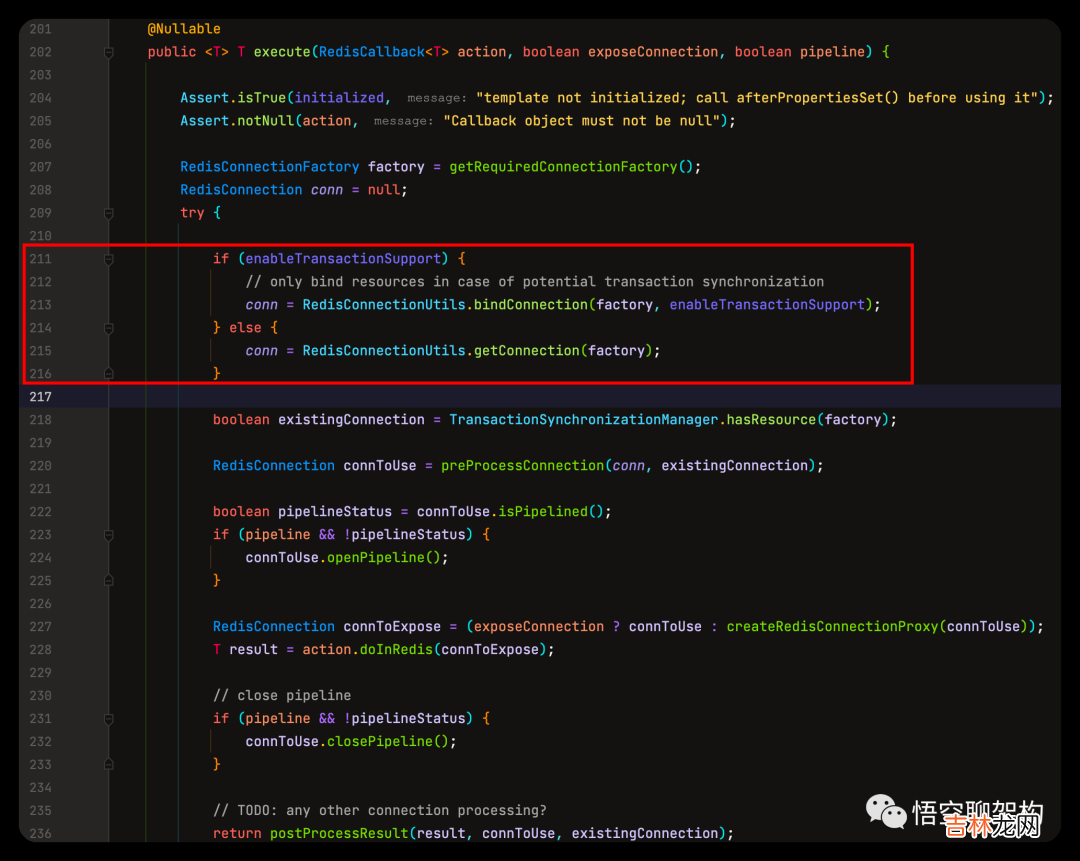The height and width of the screenshot is (861, 1080).
Task: Collapse the execute method fold marker on line 202
Action: tap(109, 52)
